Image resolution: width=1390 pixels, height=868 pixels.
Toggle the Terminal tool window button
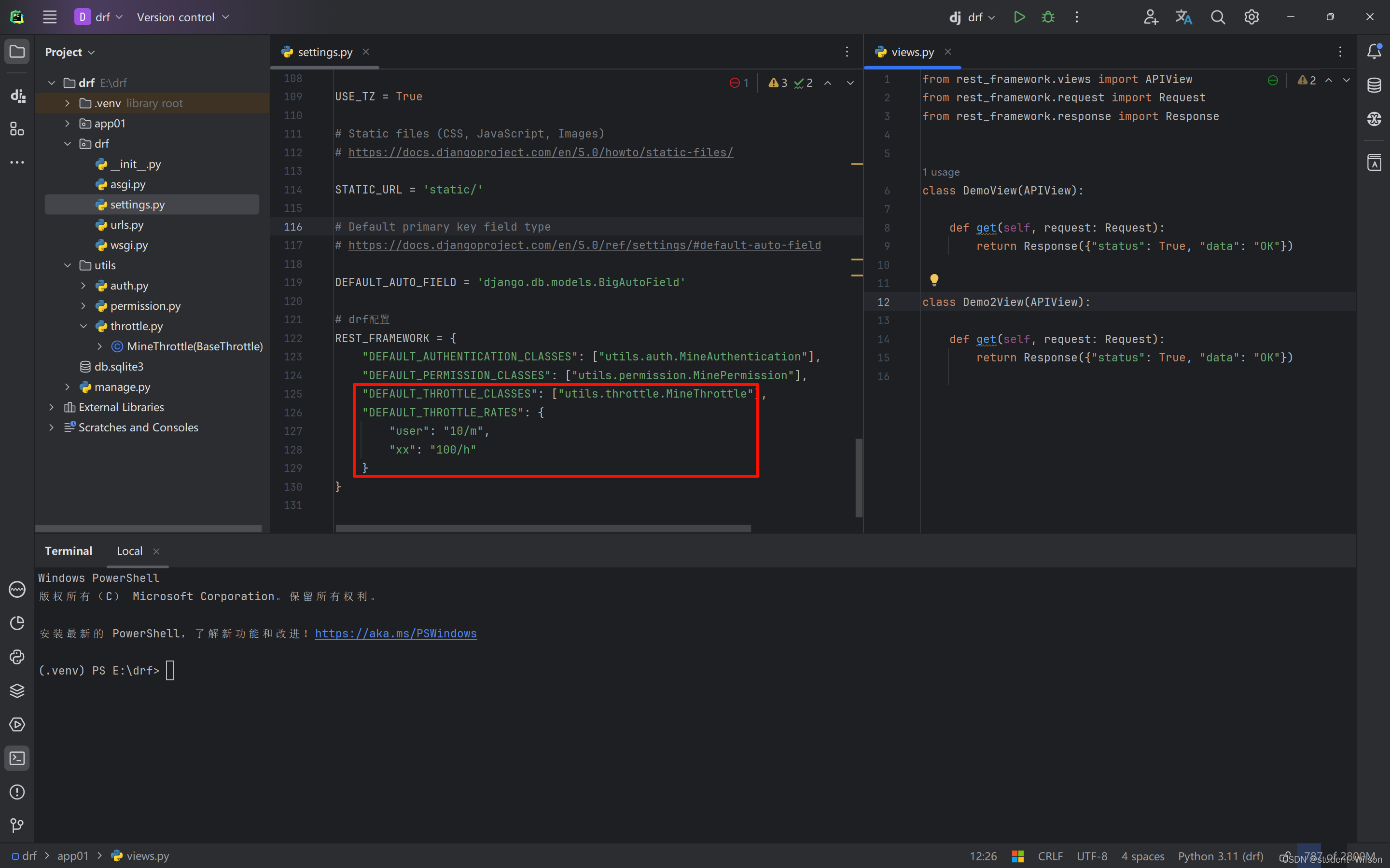[x=17, y=758]
